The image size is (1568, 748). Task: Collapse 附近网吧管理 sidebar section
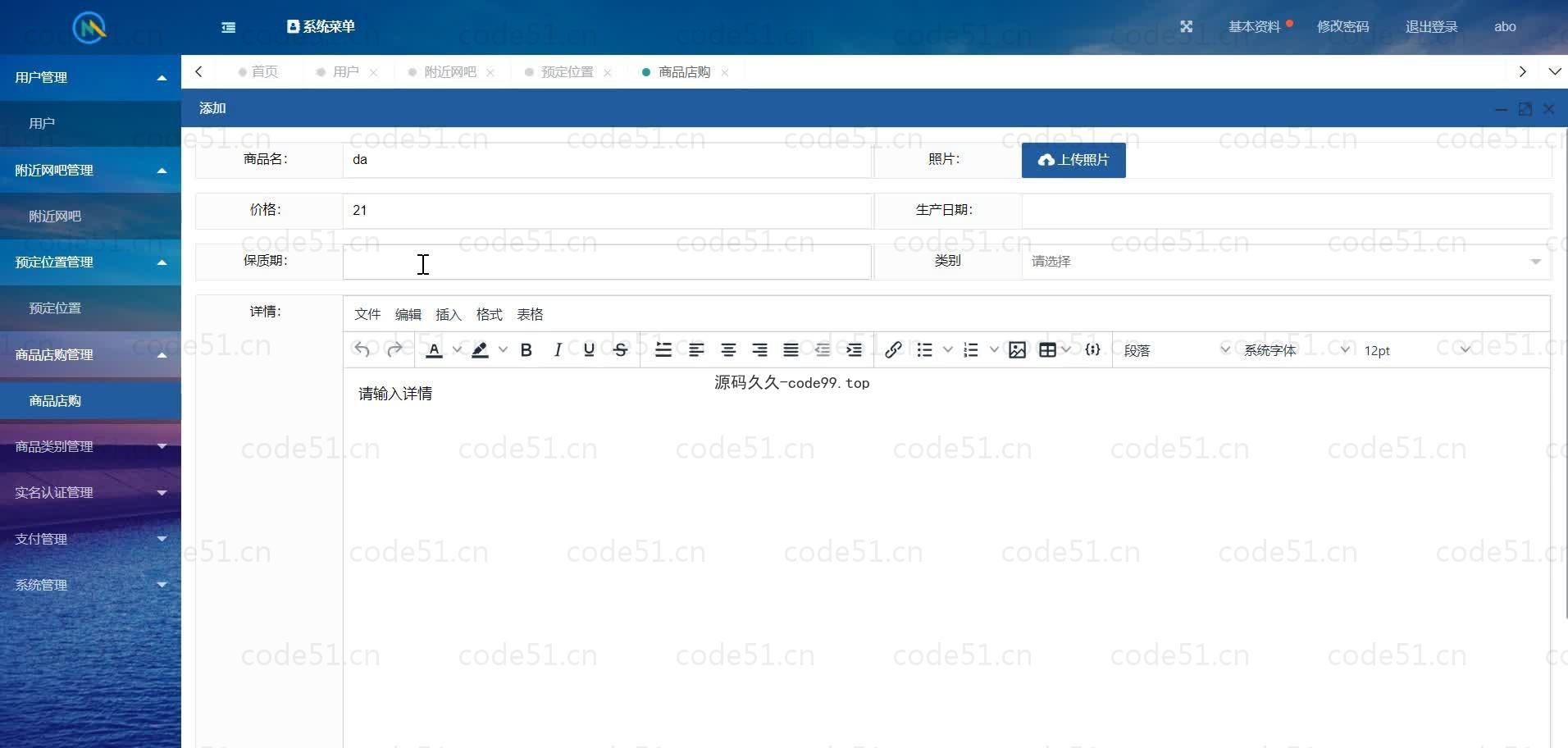point(90,170)
